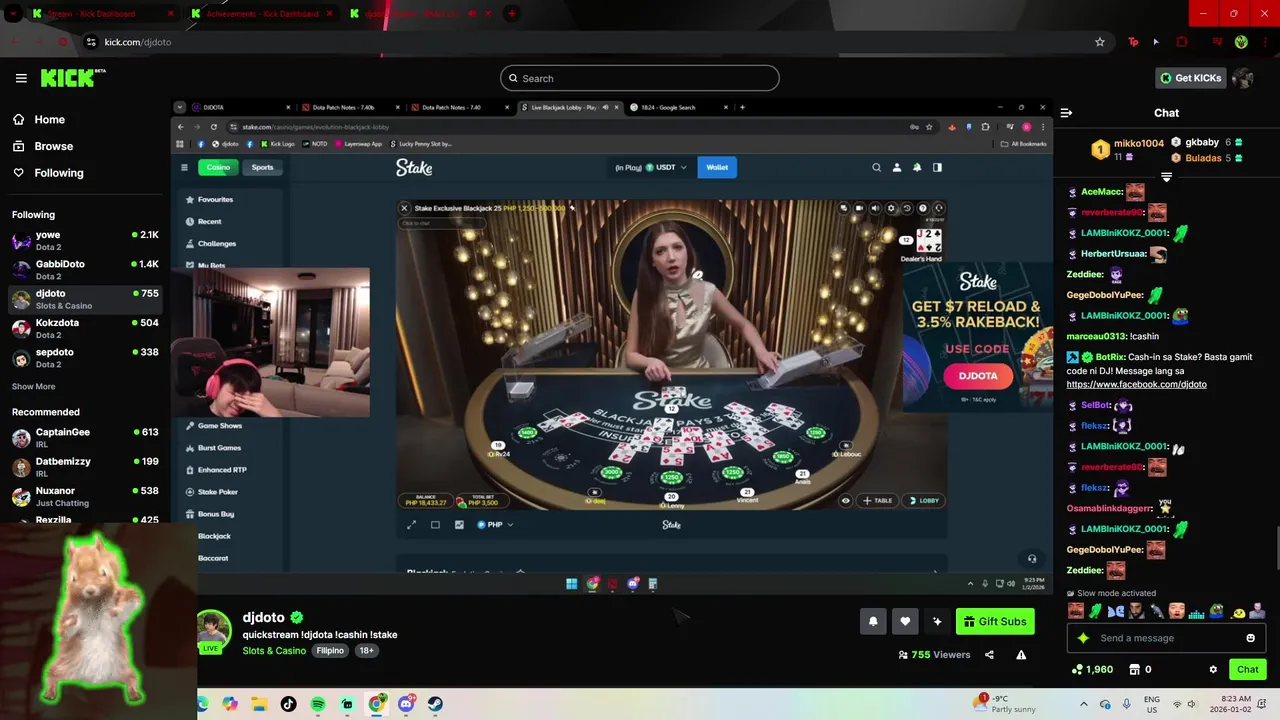
Task: Open the sepdoto channel in Following
Action: coord(86,357)
